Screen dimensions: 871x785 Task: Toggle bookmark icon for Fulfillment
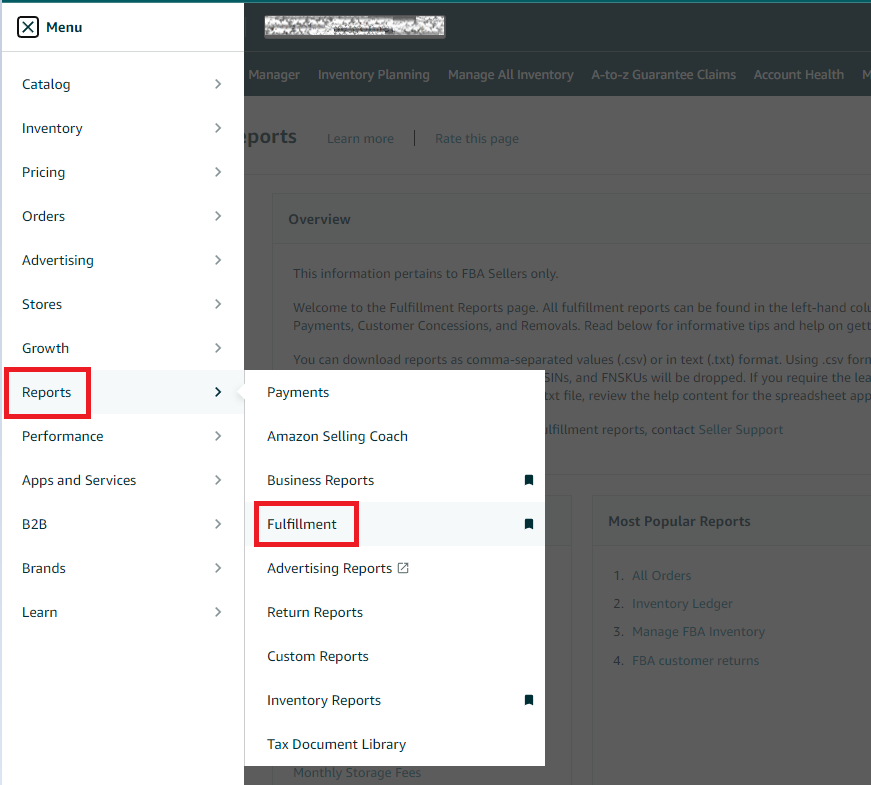[529, 524]
